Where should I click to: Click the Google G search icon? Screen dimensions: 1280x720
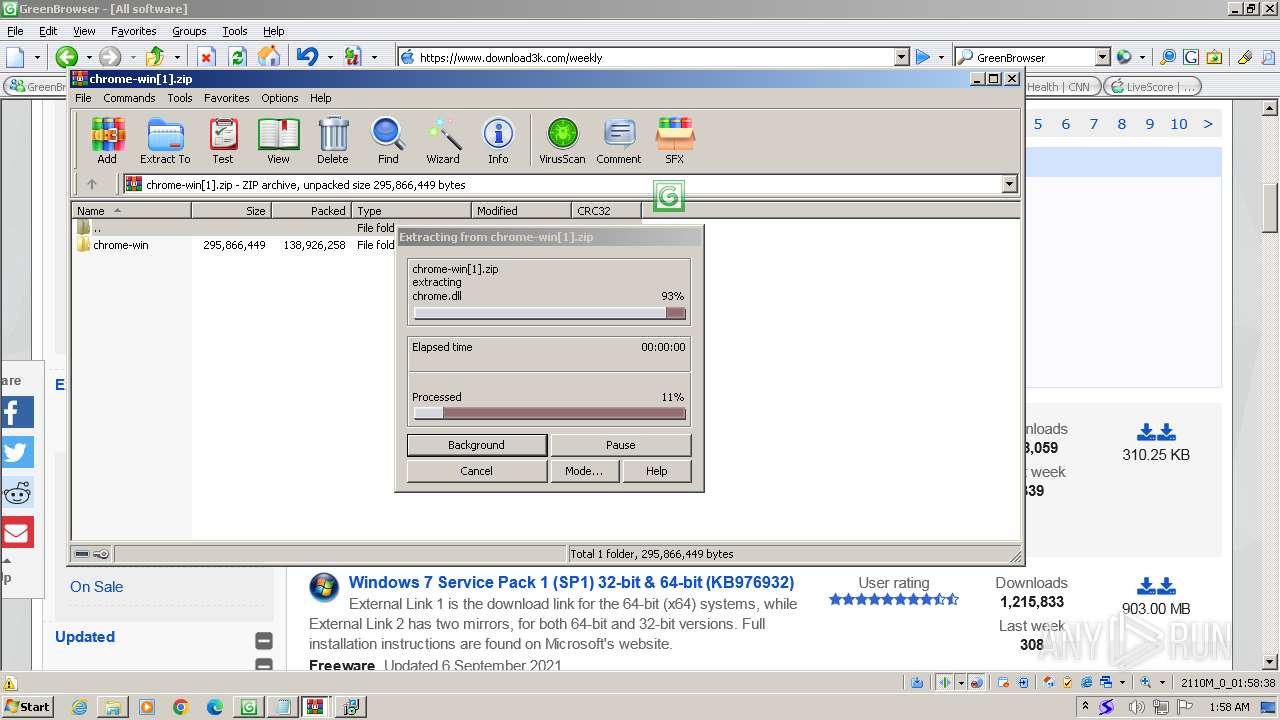(1191, 57)
